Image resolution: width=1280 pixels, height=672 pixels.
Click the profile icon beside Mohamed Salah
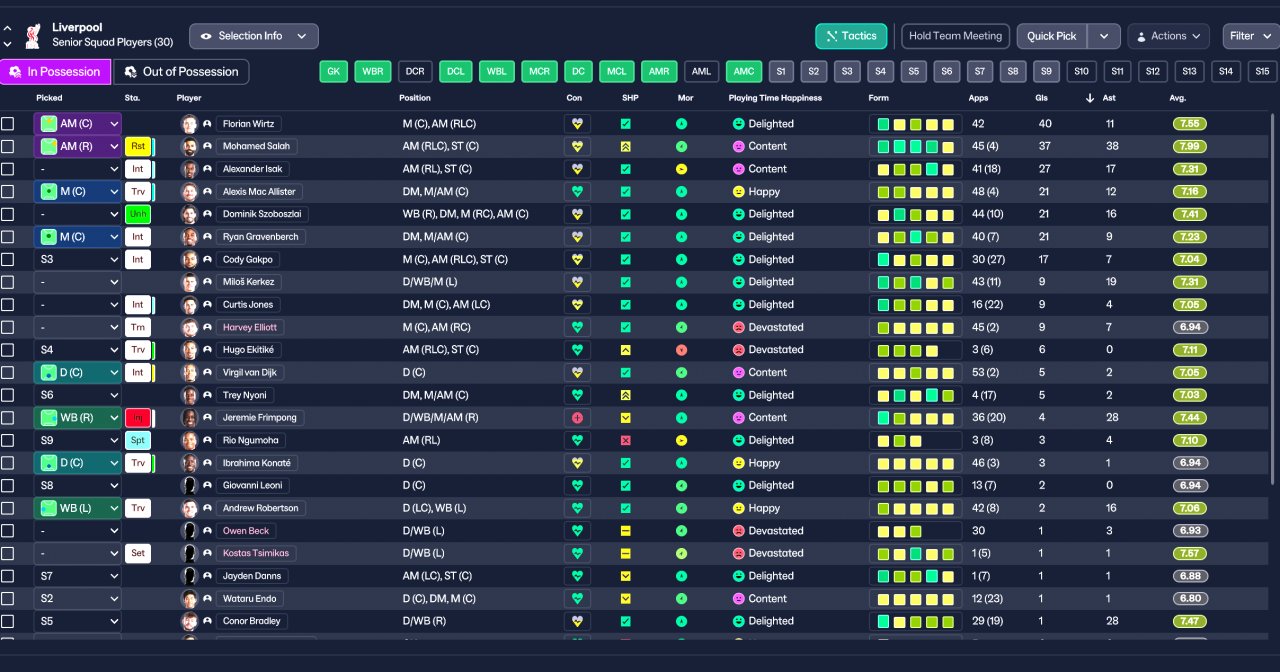207,147
